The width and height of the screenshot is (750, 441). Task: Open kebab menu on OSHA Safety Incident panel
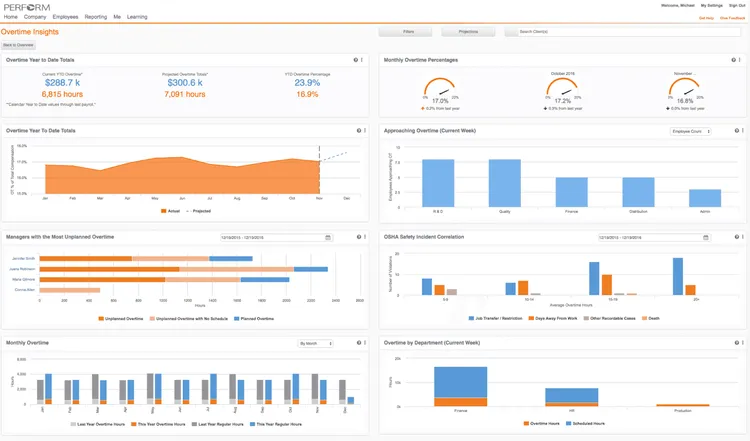tap(741, 237)
